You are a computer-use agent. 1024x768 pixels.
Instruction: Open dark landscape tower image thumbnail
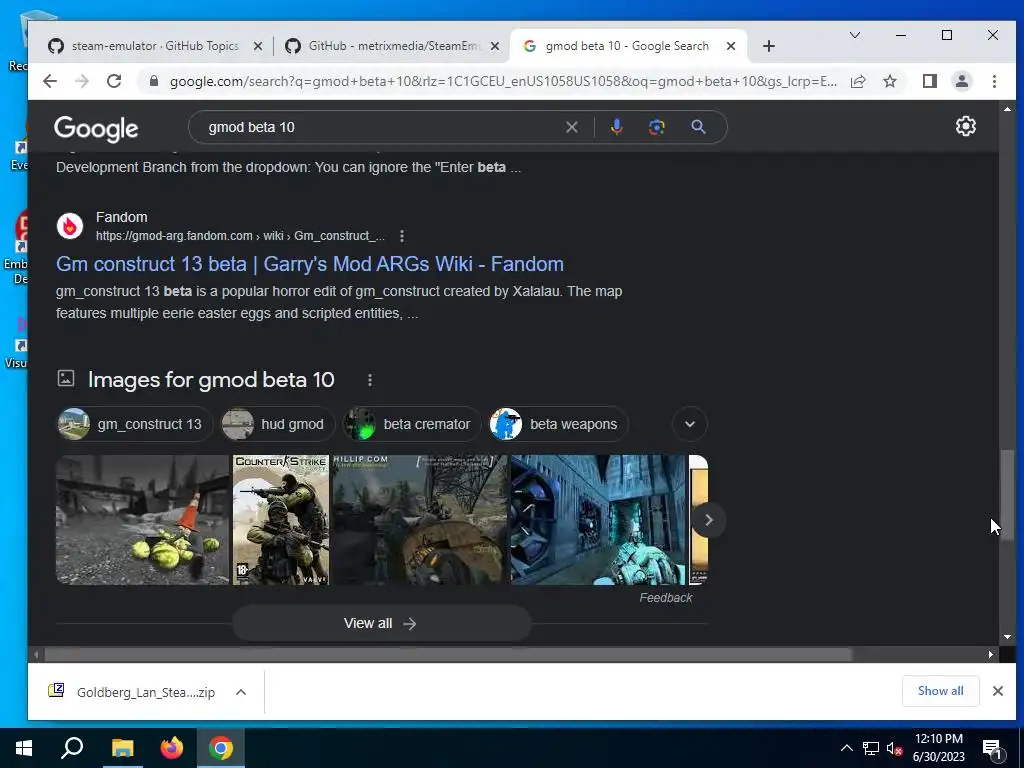pyautogui.click(x=420, y=520)
